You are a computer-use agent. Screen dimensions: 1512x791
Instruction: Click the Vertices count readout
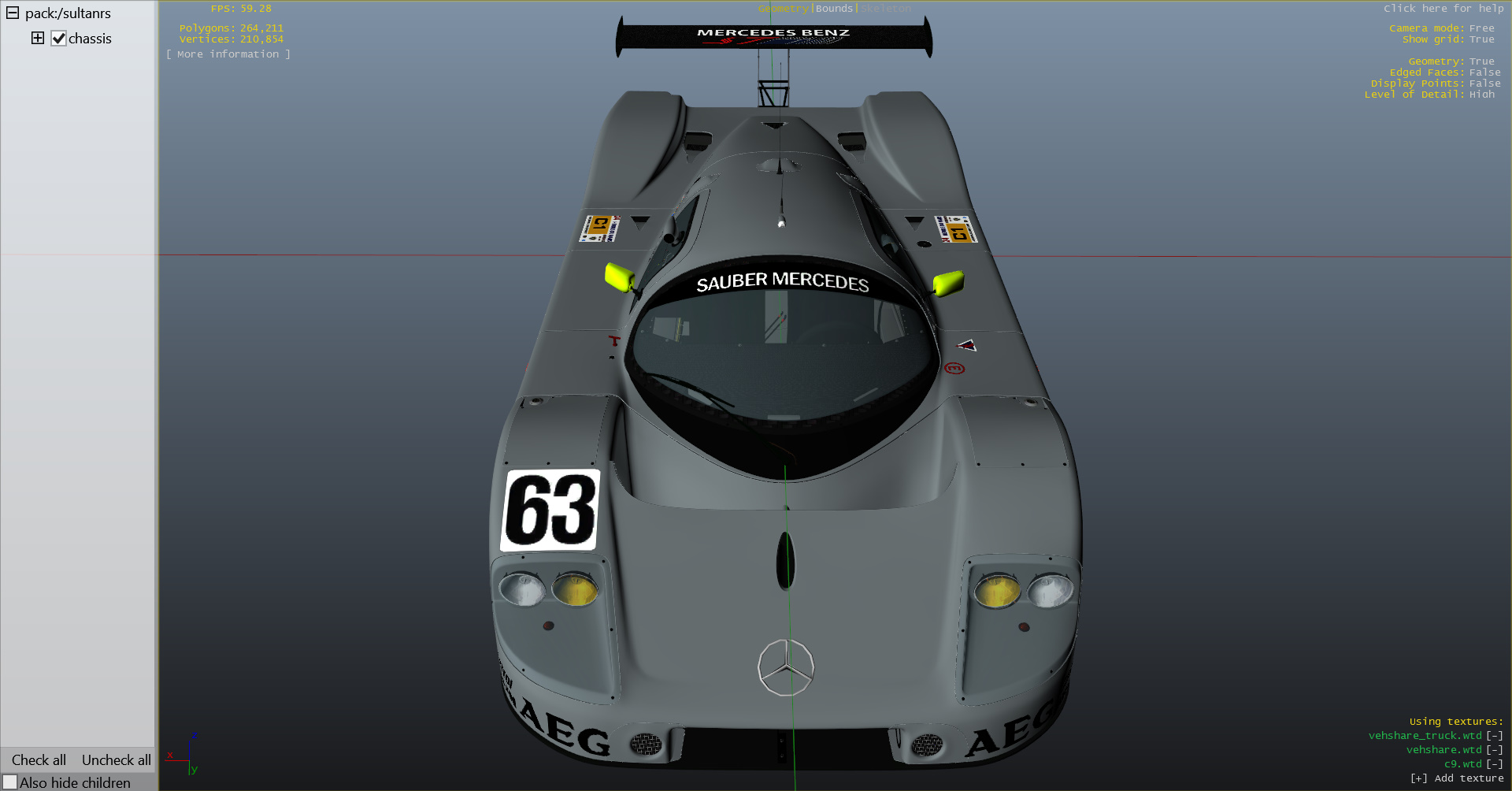tap(232, 39)
